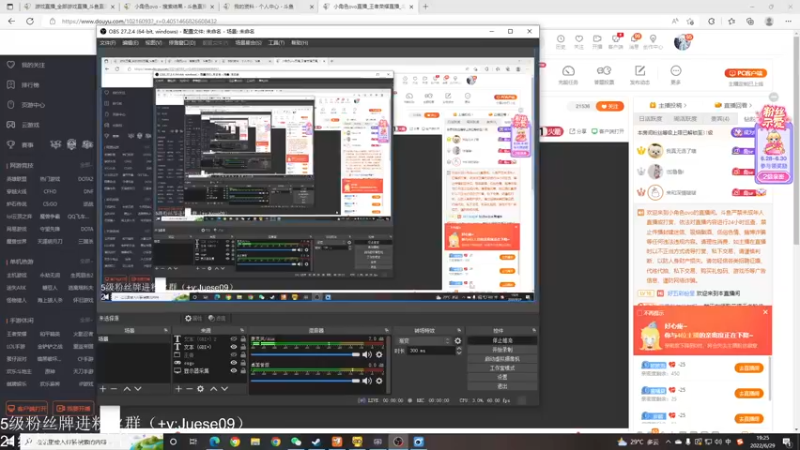Open desktop audio channel settings gear

pyautogui.click(x=379, y=381)
